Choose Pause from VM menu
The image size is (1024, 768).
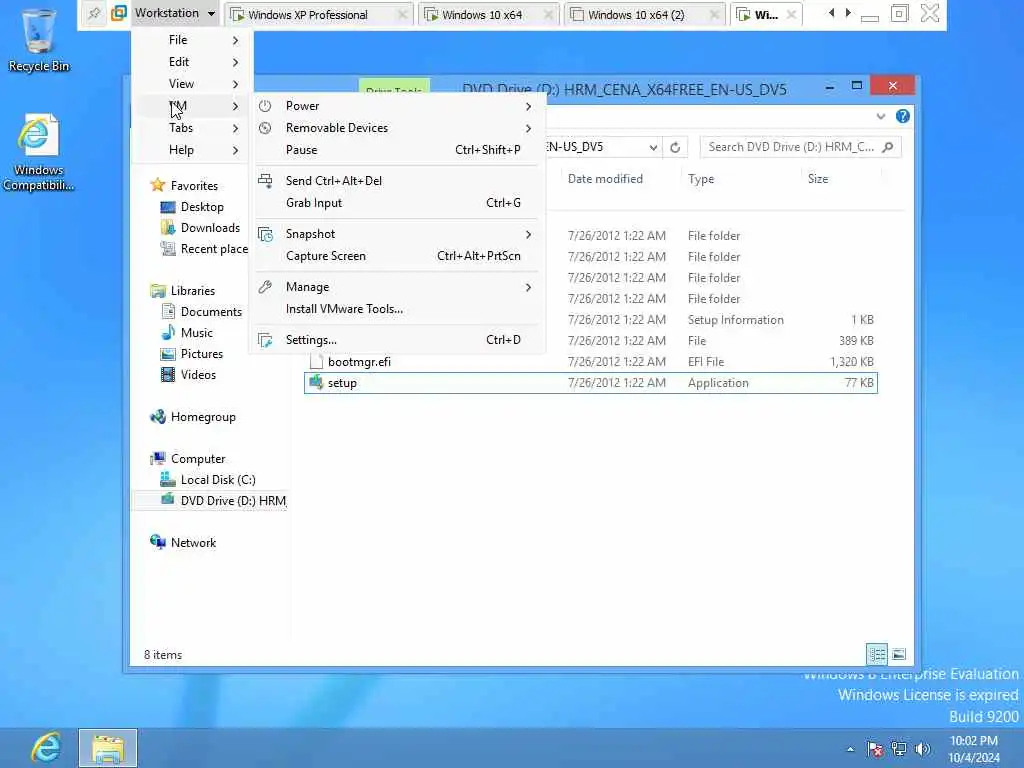397,150
